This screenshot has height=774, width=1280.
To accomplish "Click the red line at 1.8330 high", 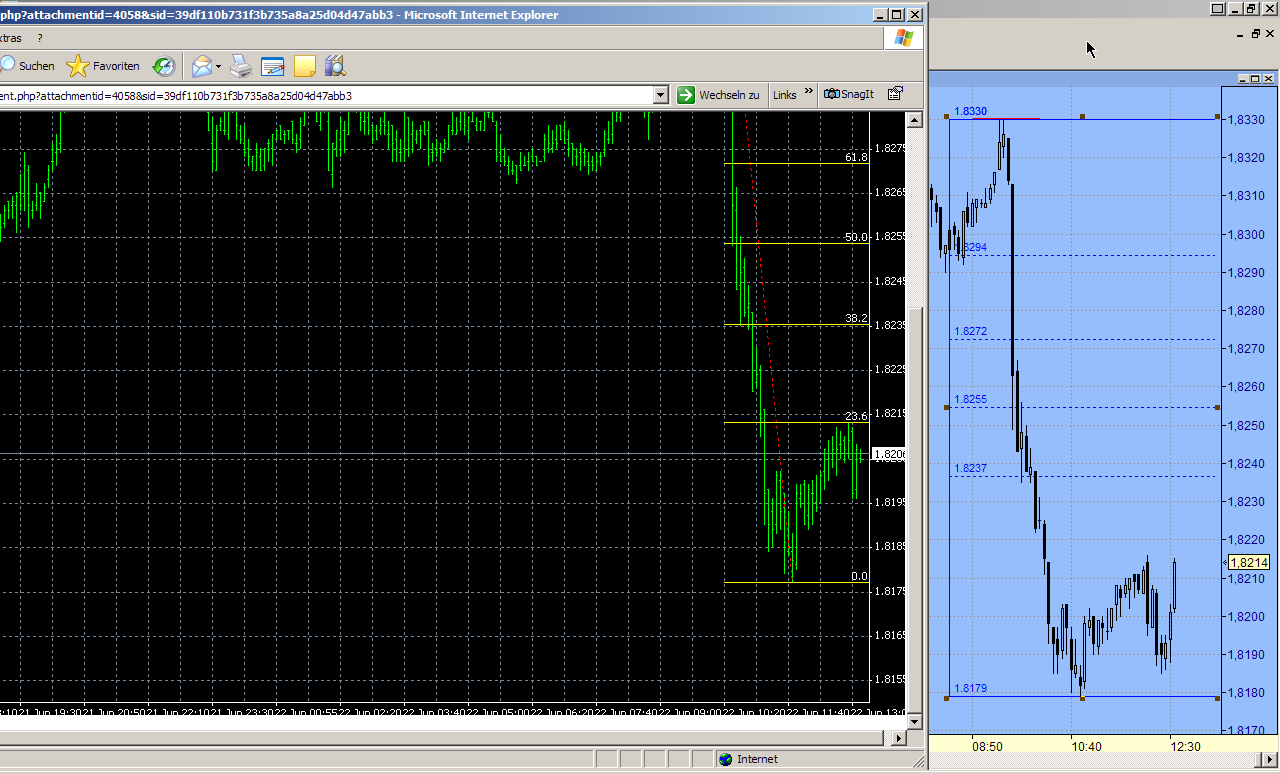I will pos(1005,119).
